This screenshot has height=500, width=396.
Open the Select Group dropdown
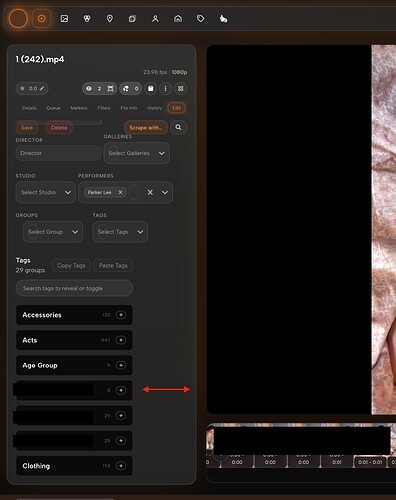[x=53, y=232]
